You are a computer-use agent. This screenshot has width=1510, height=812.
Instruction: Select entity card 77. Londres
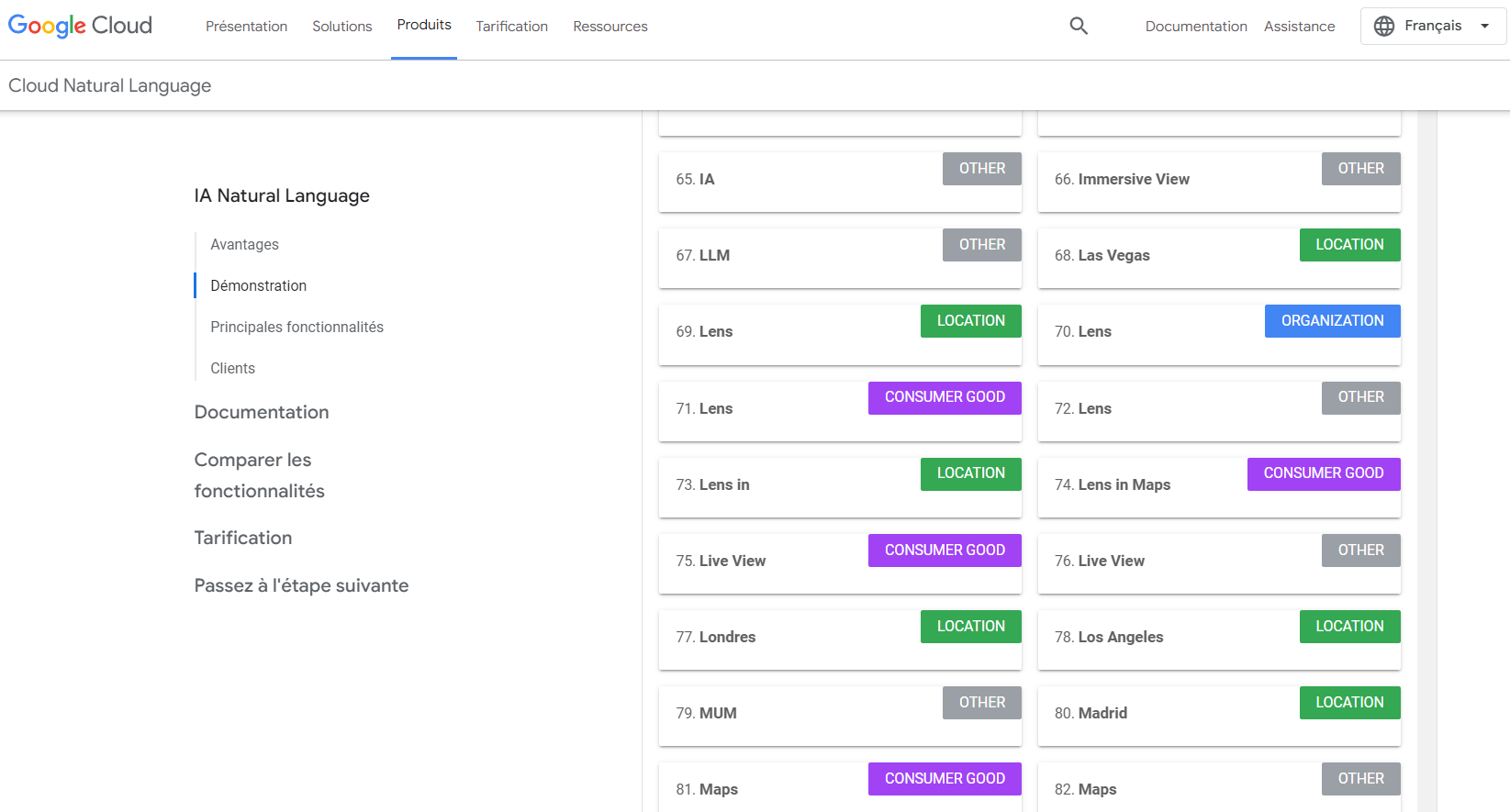coord(840,640)
